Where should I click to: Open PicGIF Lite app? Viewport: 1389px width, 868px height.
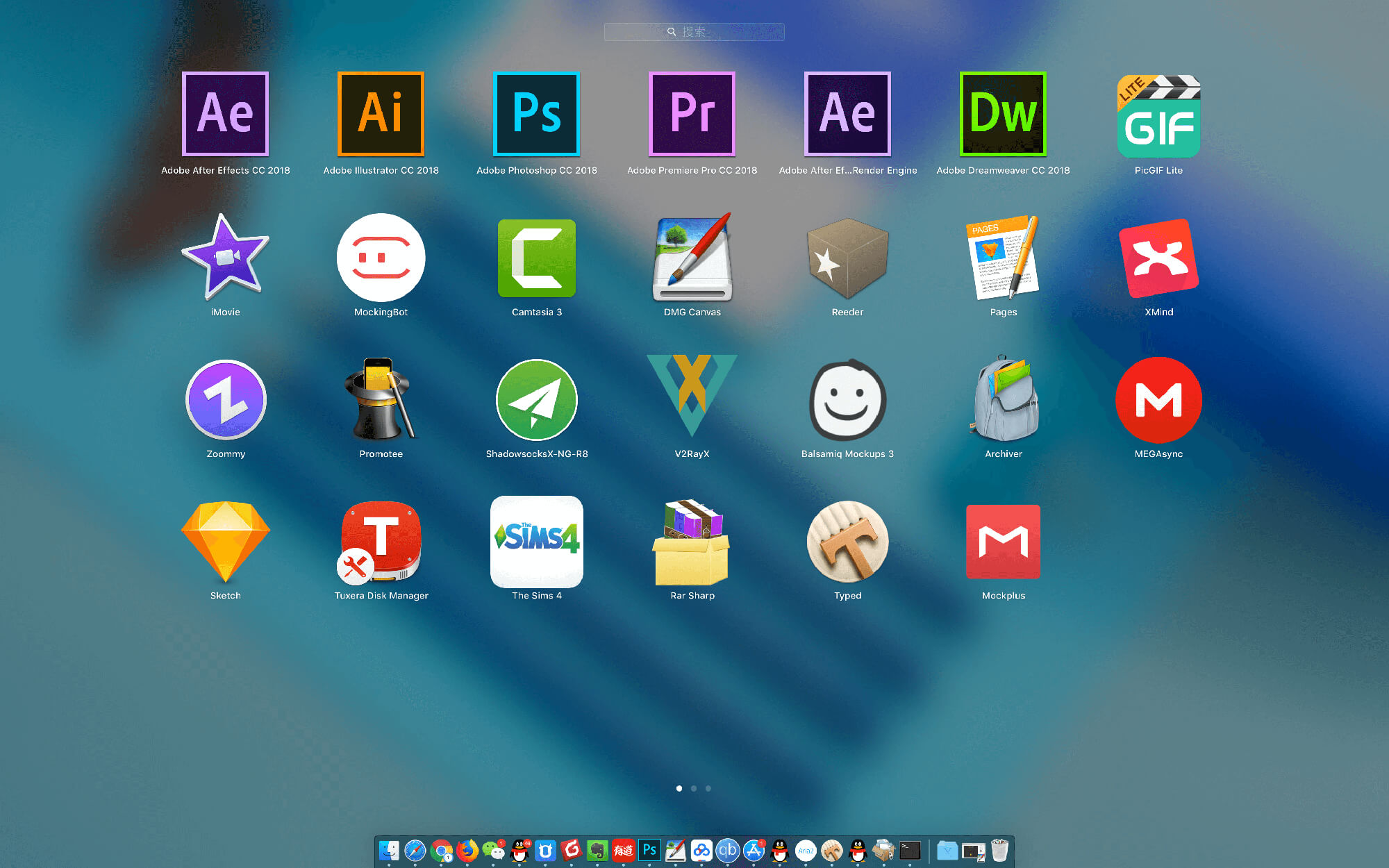click(x=1158, y=116)
